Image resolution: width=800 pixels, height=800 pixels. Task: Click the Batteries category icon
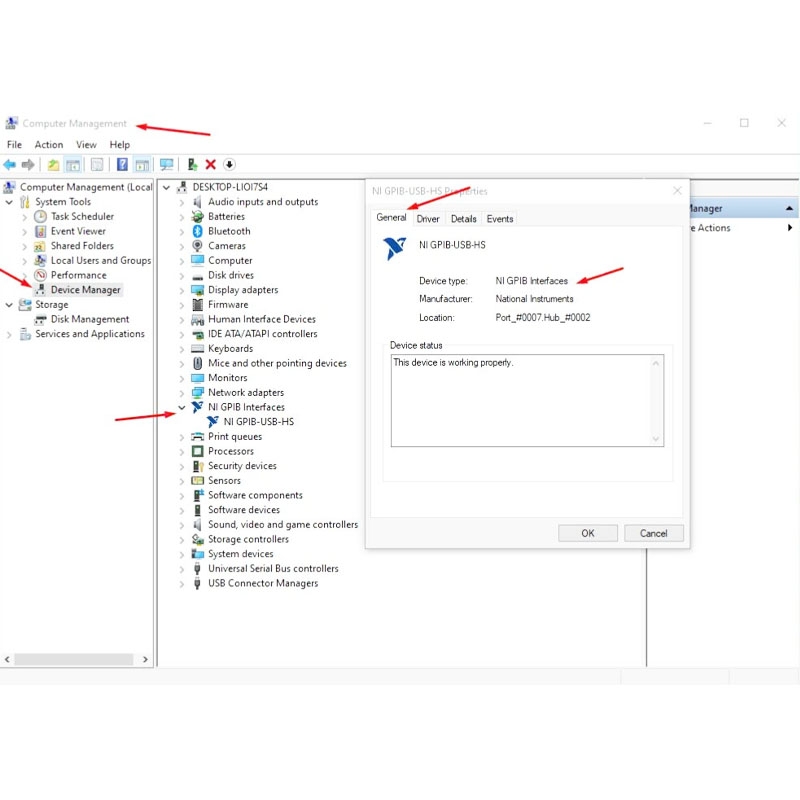point(197,216)
